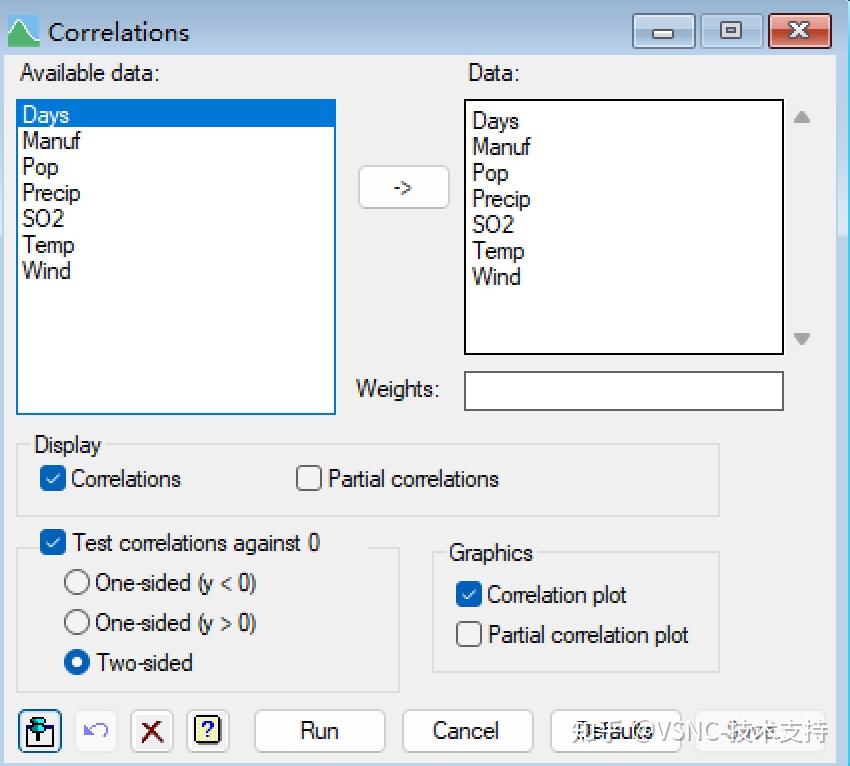Move variables using the arrow transfer button

pos(403,187)
